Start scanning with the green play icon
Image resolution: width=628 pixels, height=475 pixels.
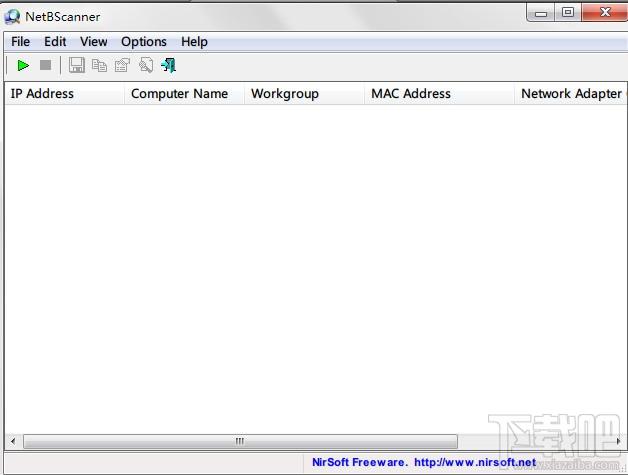click(23, 65)
